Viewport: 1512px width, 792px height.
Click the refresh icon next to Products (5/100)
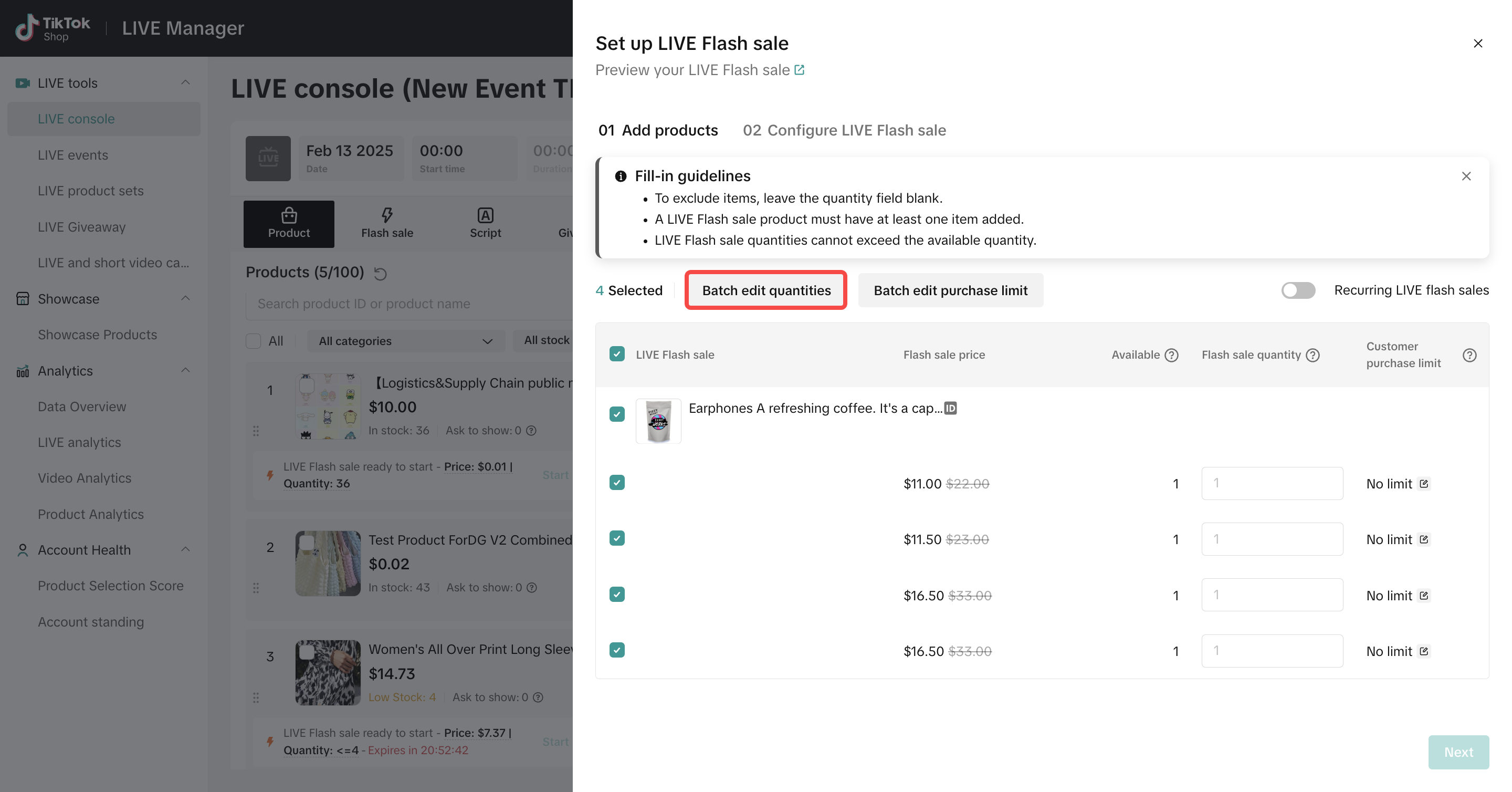(x=380, y=274)
